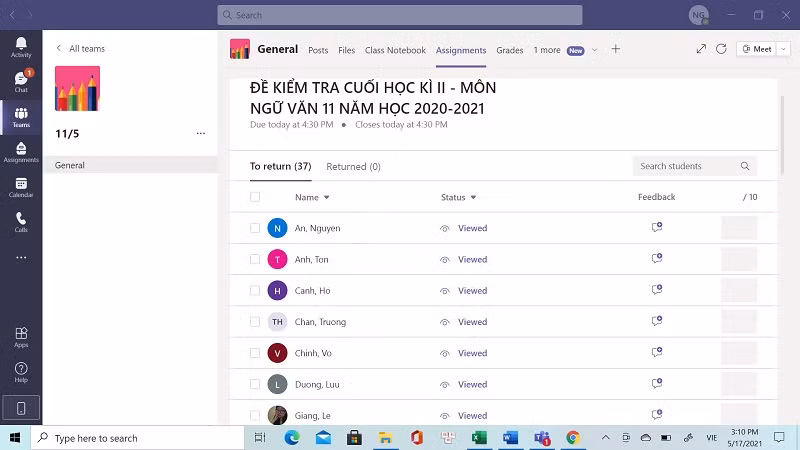Screen dimensions: 800x450
Task: Select the checkbox for Anh, Ton
Action: 255,260
